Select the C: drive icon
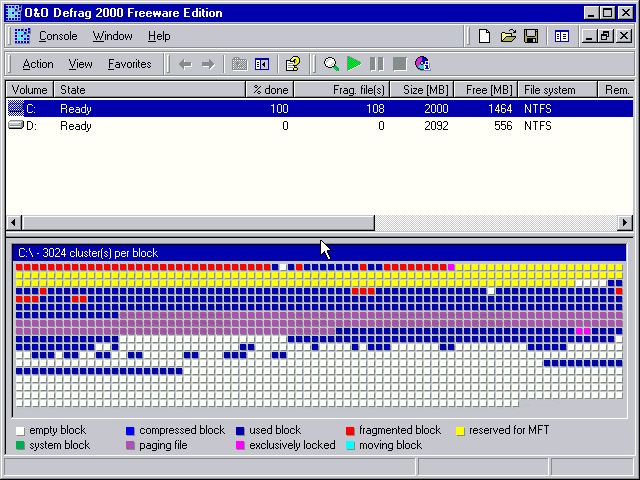Viewport: 640px width, 480px height. pos(16,109)
